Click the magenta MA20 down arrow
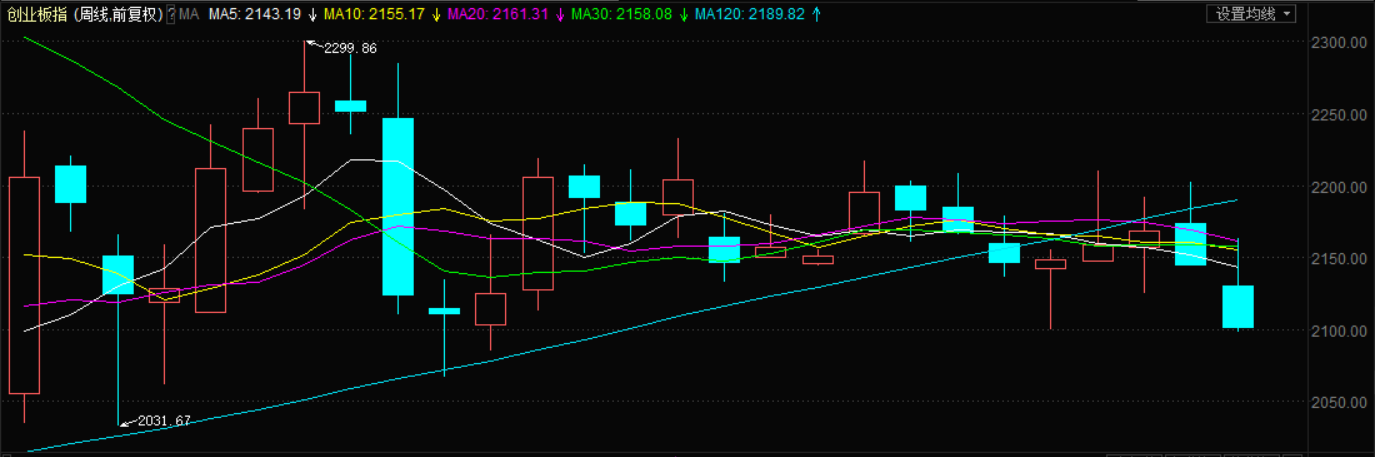1375x457 pixels. pos(560,14)
